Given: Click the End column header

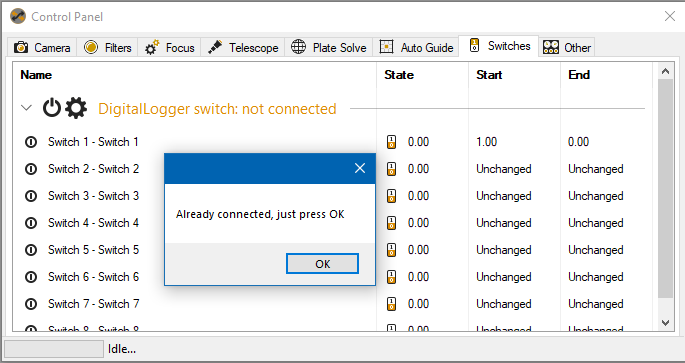Looking at the screenshot, I should point(579,75).
